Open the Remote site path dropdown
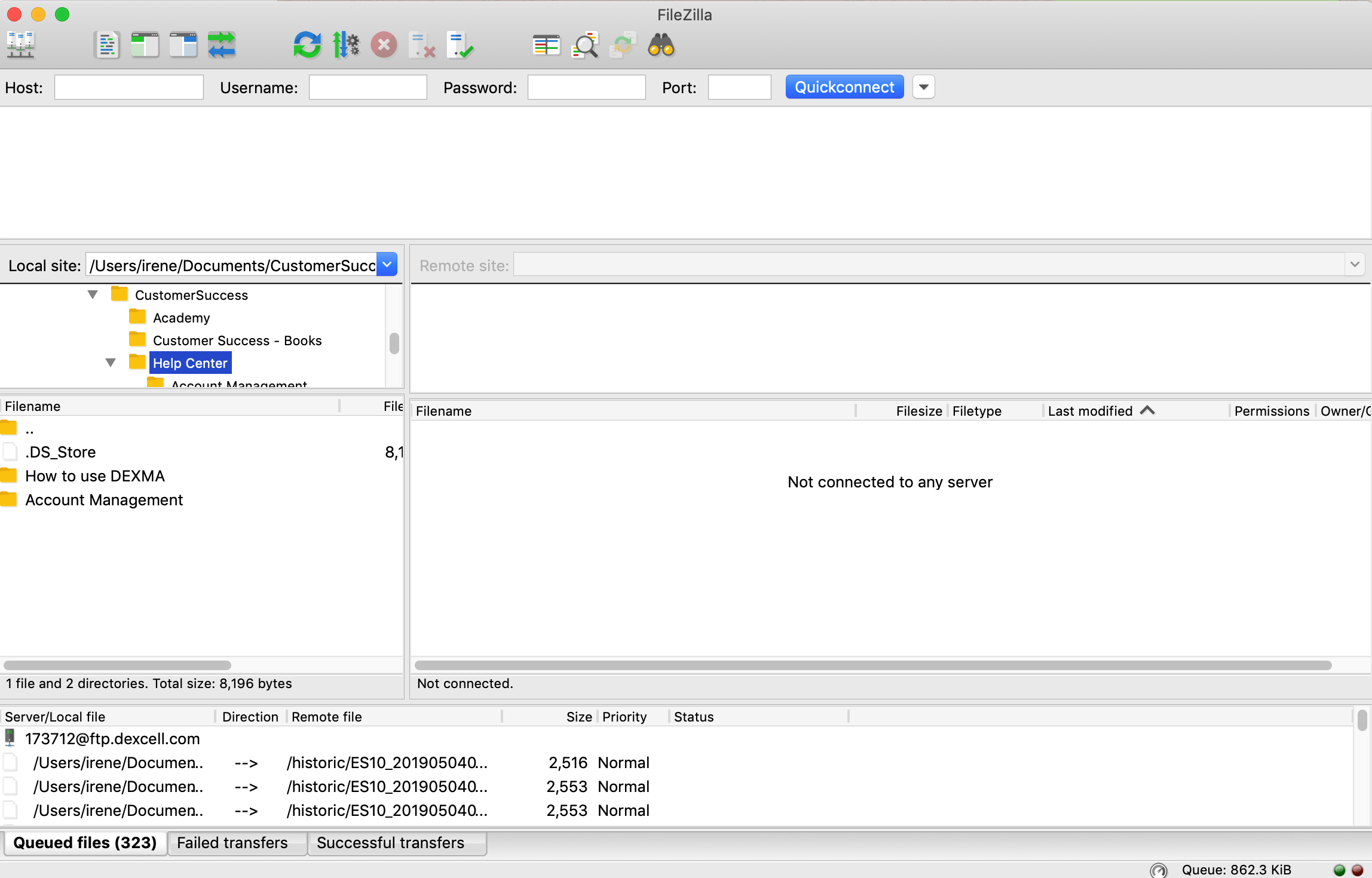 [x=1355, y=264]
